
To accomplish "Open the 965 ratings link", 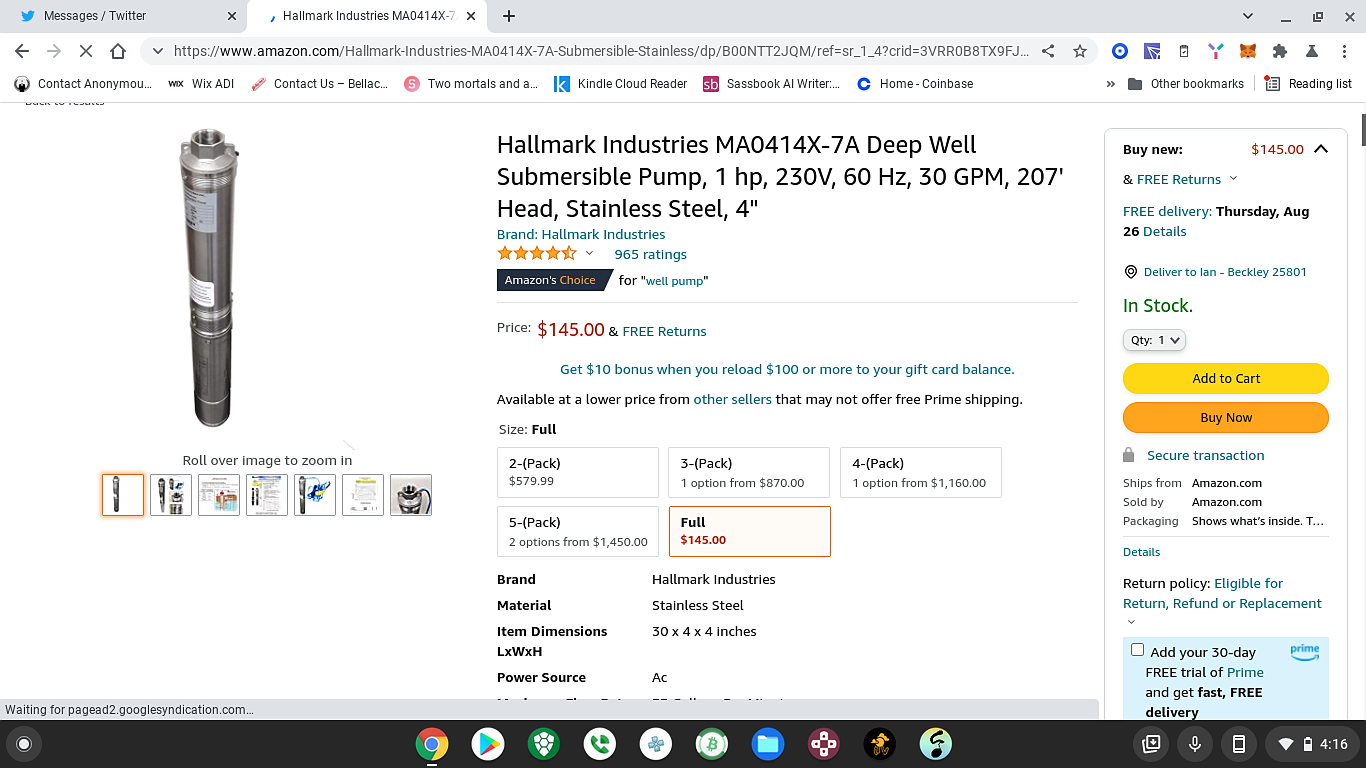I will pos(650,254).
